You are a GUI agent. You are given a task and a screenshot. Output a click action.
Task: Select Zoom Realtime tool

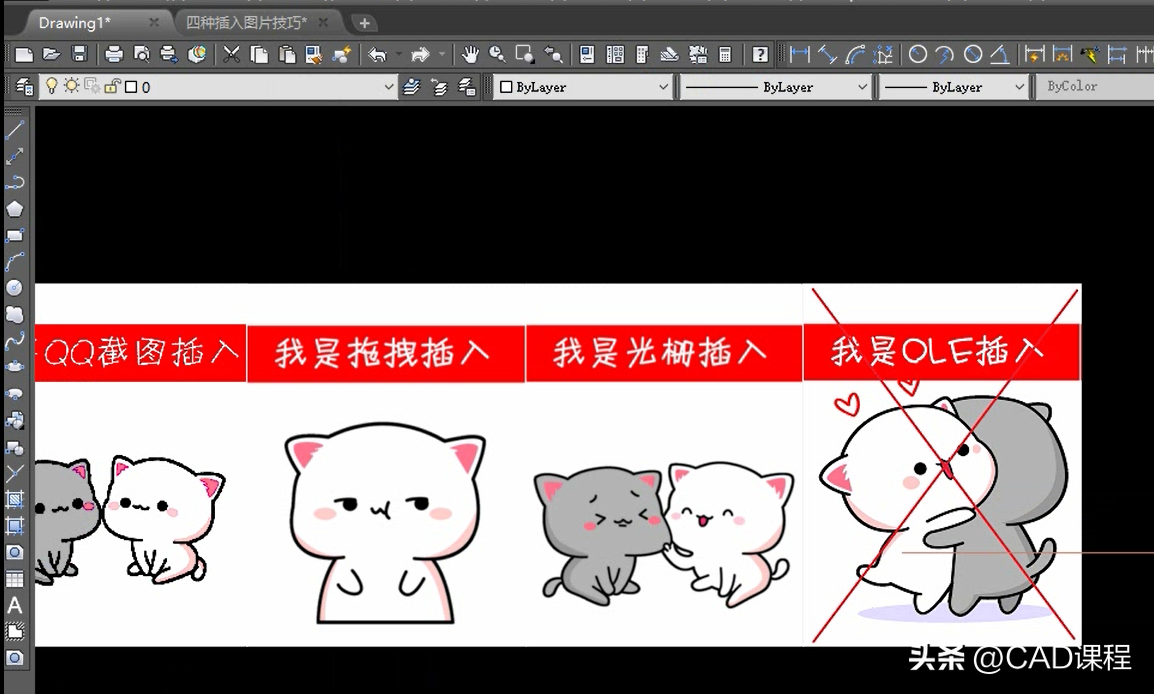[x=498, y=54]
